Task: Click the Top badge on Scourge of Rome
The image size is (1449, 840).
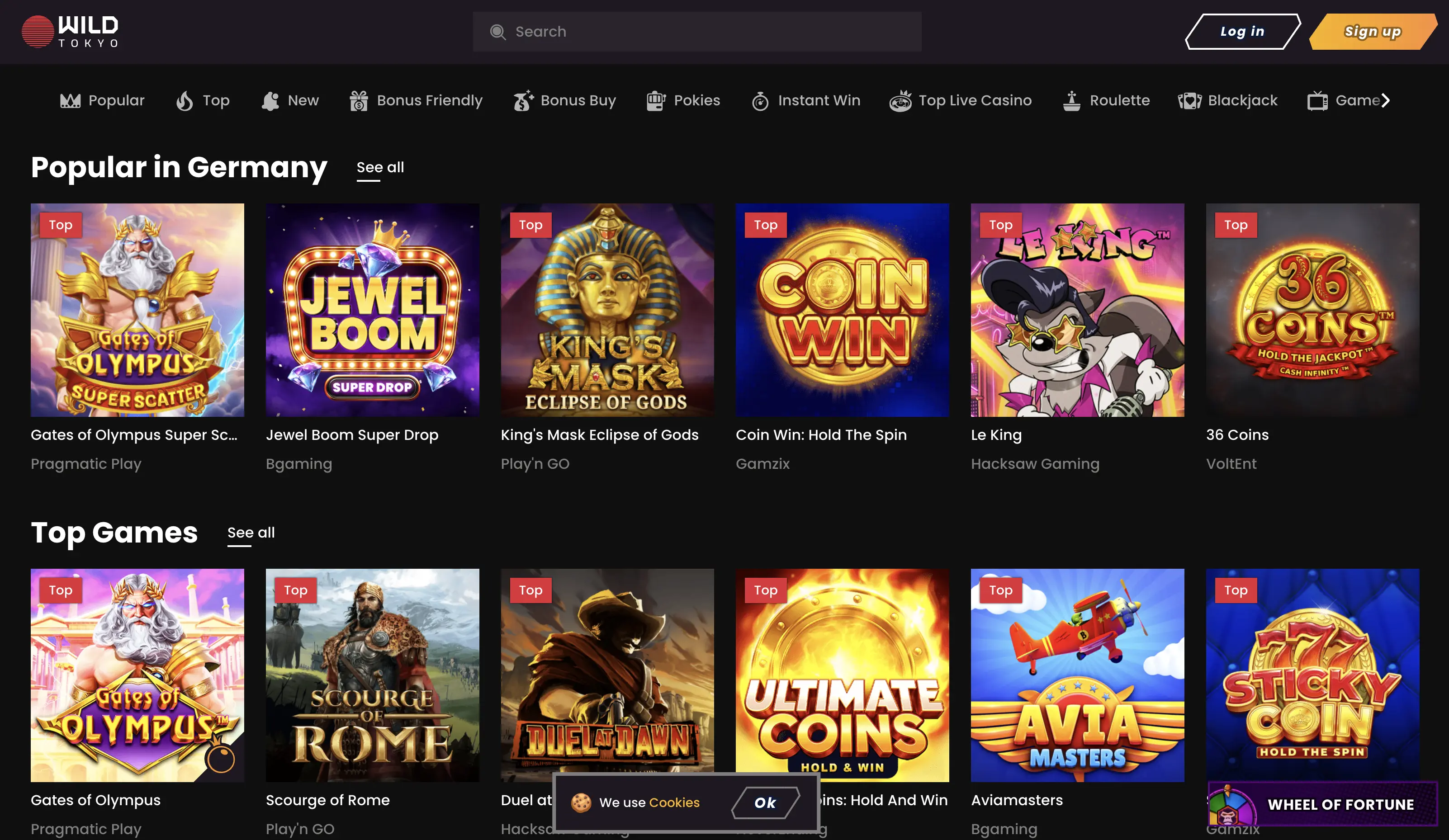Action: click(x=296, y=590)
